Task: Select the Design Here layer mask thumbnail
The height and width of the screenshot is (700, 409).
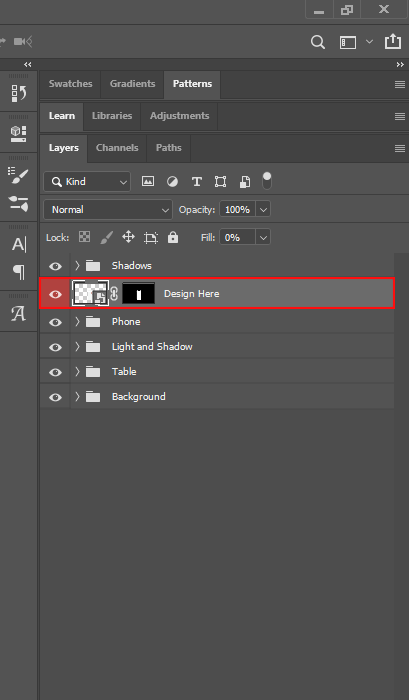Action: click(x=138, y=294)
